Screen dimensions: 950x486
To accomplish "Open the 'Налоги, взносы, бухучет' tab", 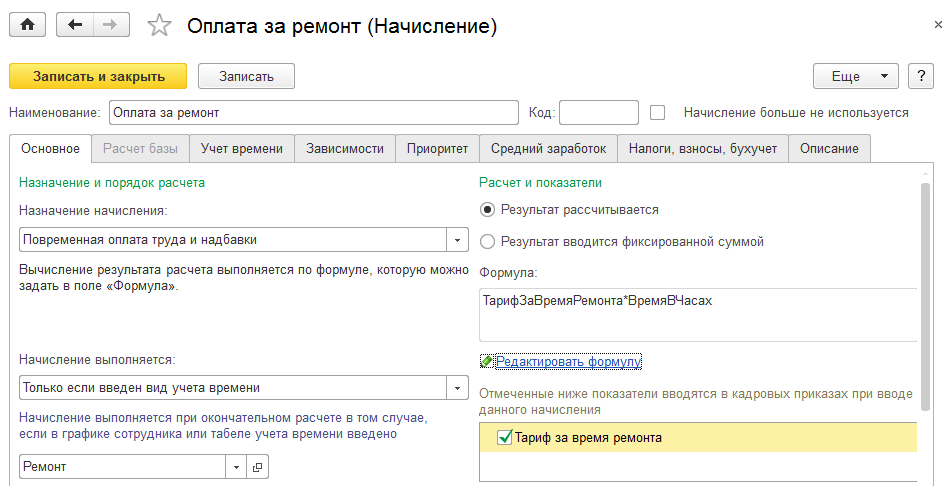I will [702, 148].
